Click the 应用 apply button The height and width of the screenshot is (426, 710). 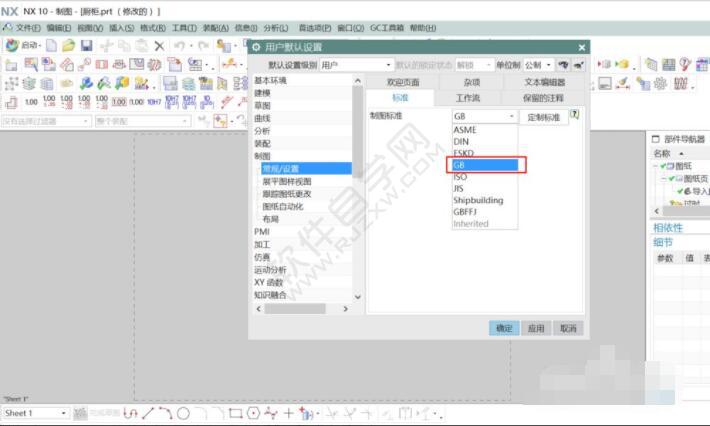[x=536, y=328]
